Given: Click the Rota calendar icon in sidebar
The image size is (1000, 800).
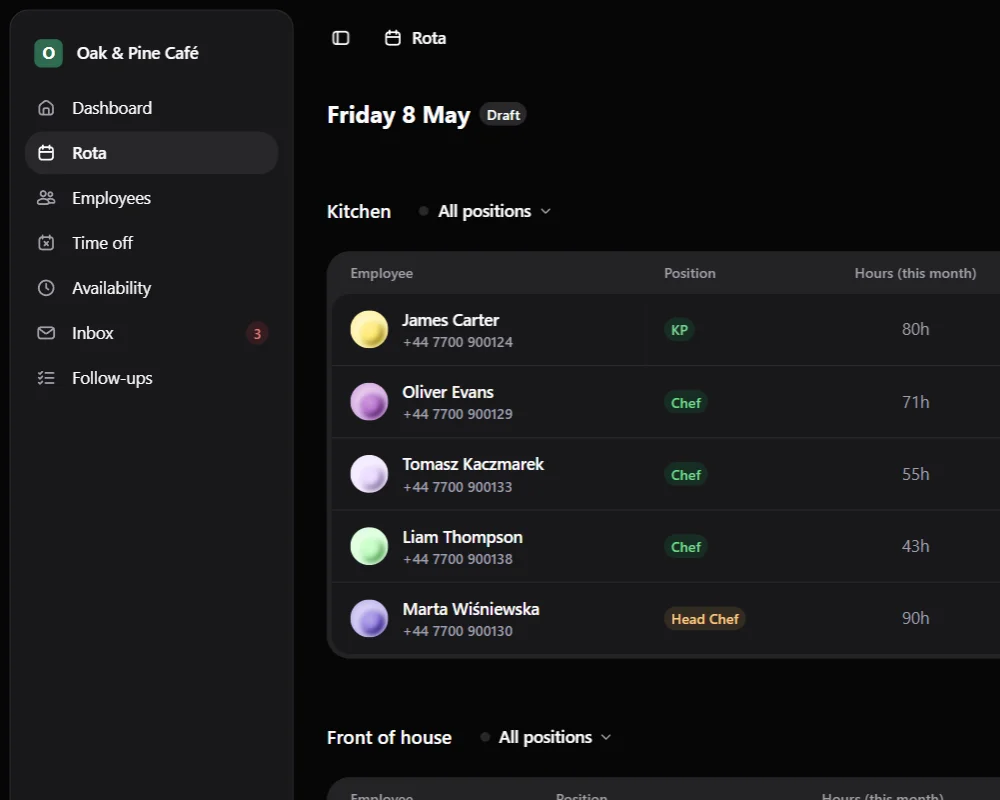Looking at the screenshot, I should (x=46, y=153).
